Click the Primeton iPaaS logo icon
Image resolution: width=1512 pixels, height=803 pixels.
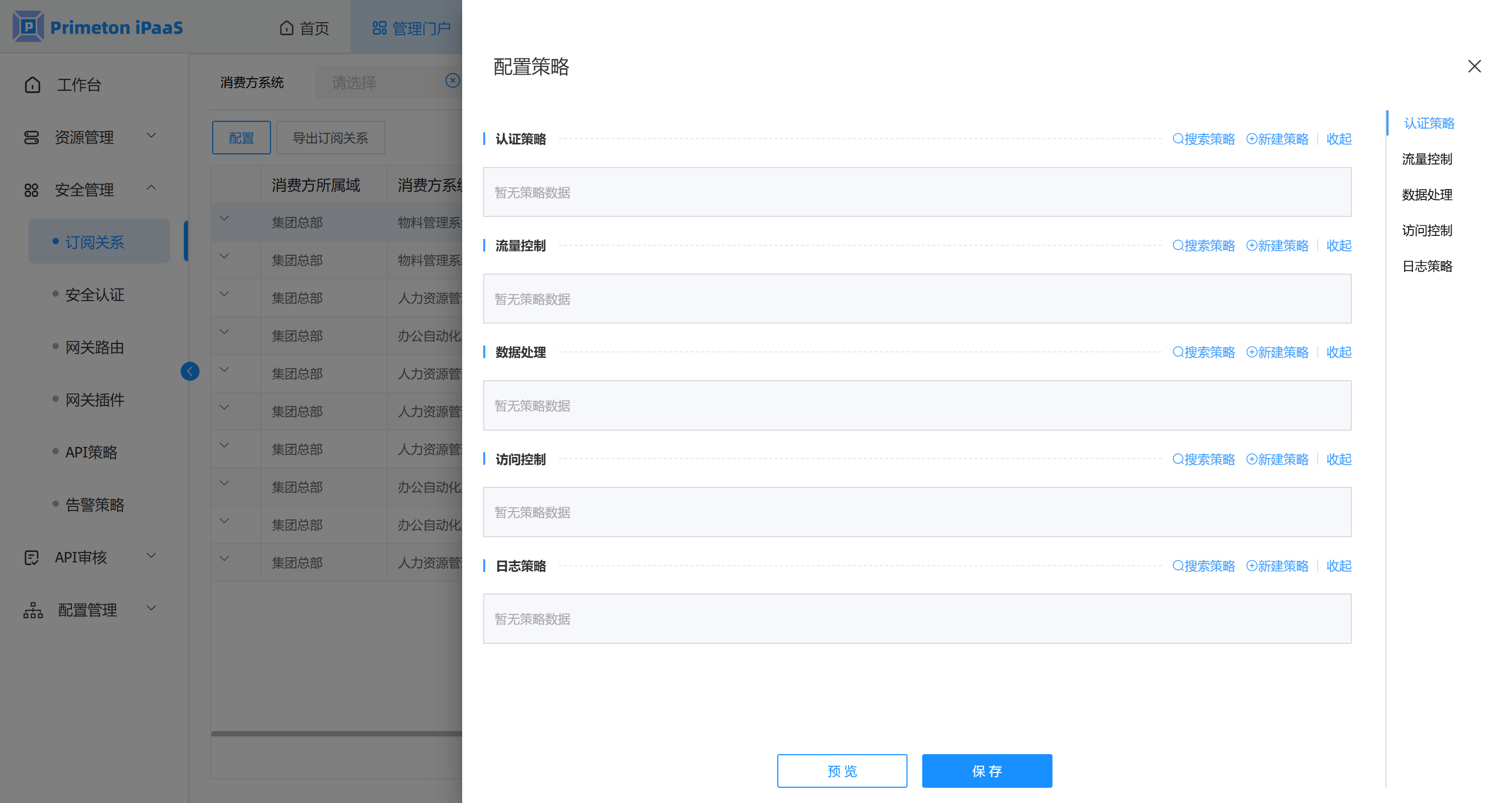pos(28,27)
